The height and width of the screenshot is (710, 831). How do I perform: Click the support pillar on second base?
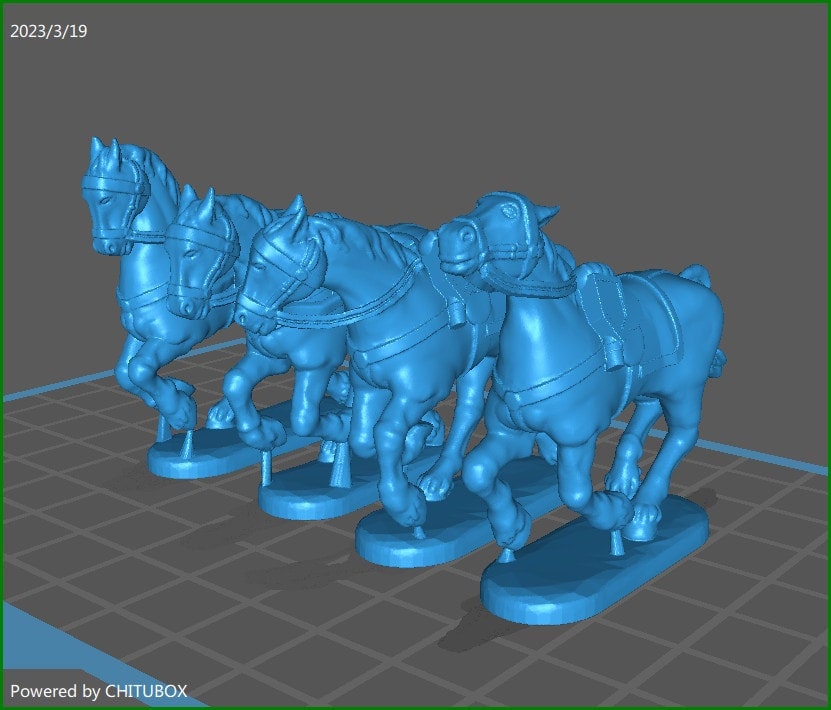point(265,468)
